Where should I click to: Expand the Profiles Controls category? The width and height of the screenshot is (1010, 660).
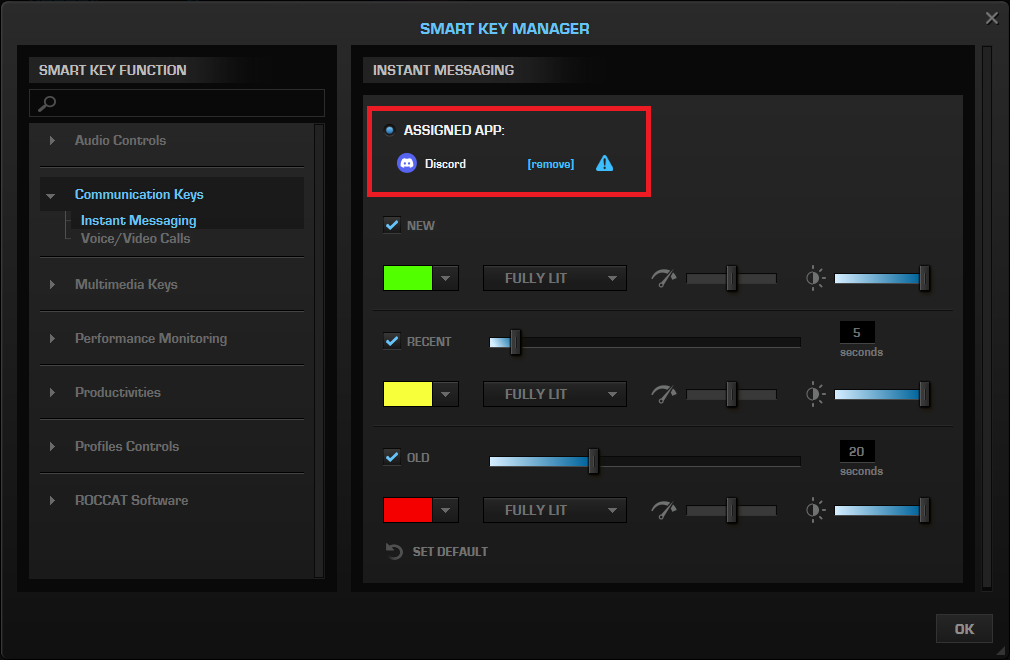pyautogui.click(x=52, y=447)
